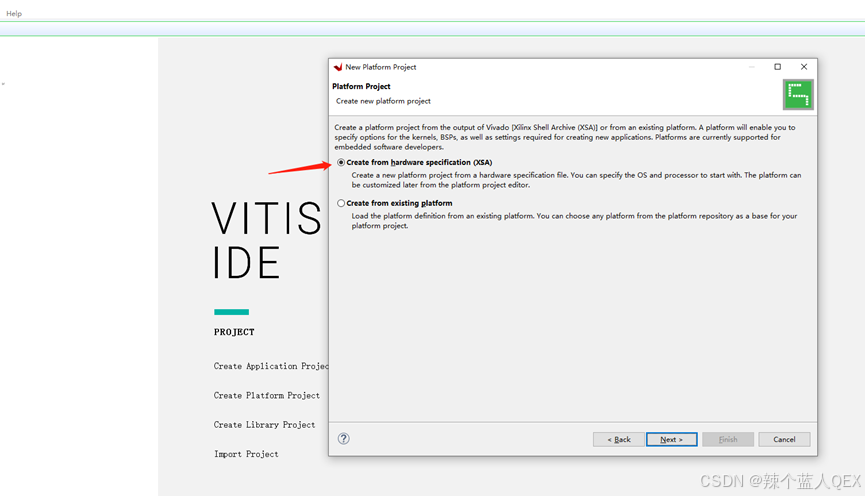The width and height of the screenshot is (865, 496).
Task: Select Create from existing platform radio
Action: coord(341,203)
